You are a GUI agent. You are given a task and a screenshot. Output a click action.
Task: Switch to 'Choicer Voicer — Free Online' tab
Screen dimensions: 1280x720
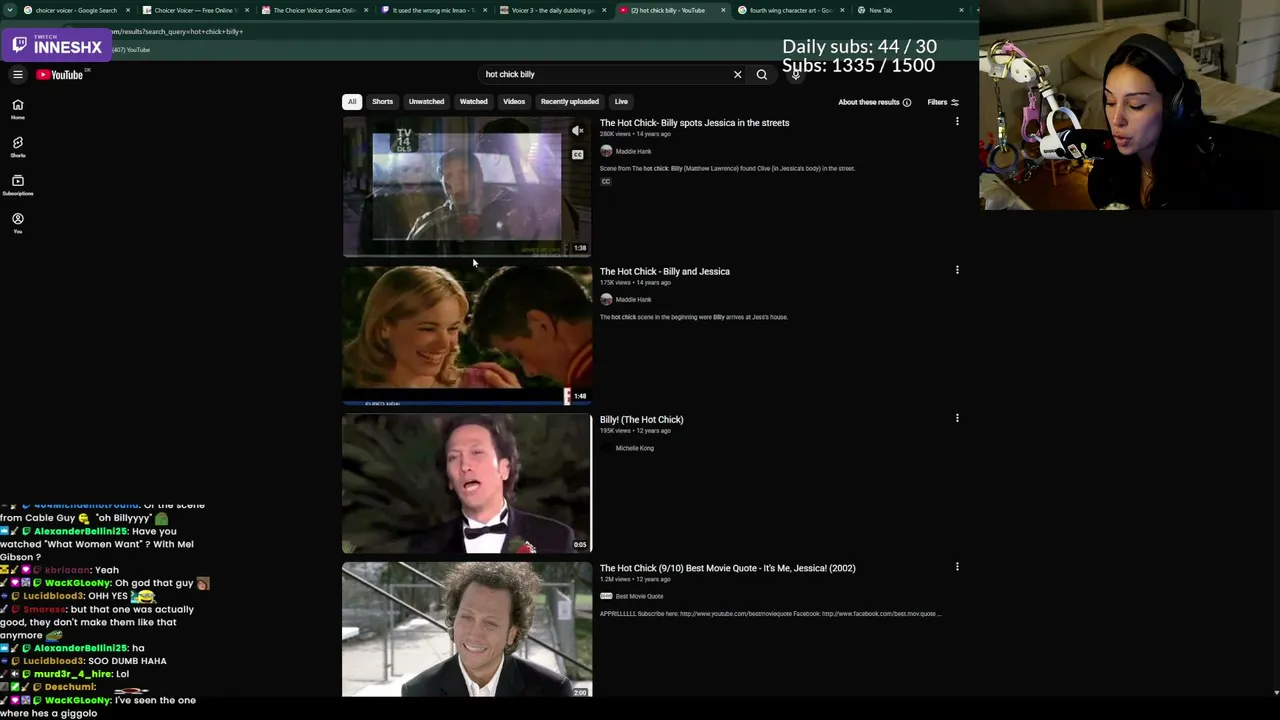pos(194,10)
